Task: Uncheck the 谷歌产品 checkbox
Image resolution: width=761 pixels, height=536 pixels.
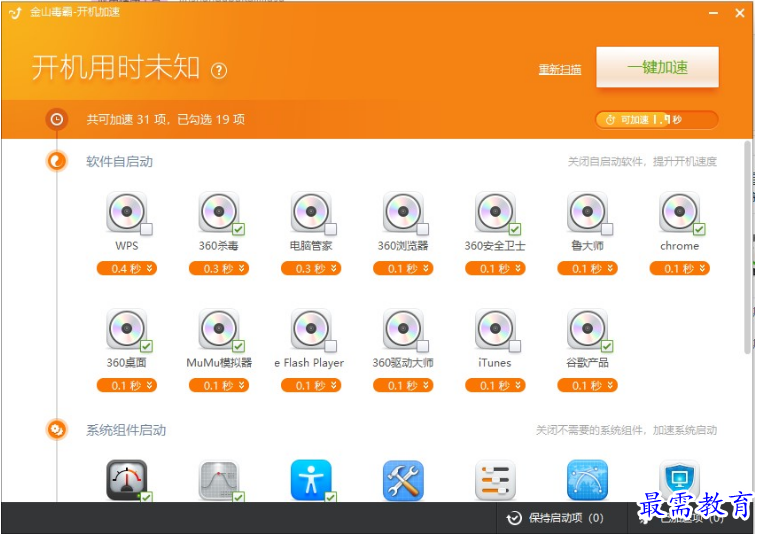Action: (x=607, y=346)
